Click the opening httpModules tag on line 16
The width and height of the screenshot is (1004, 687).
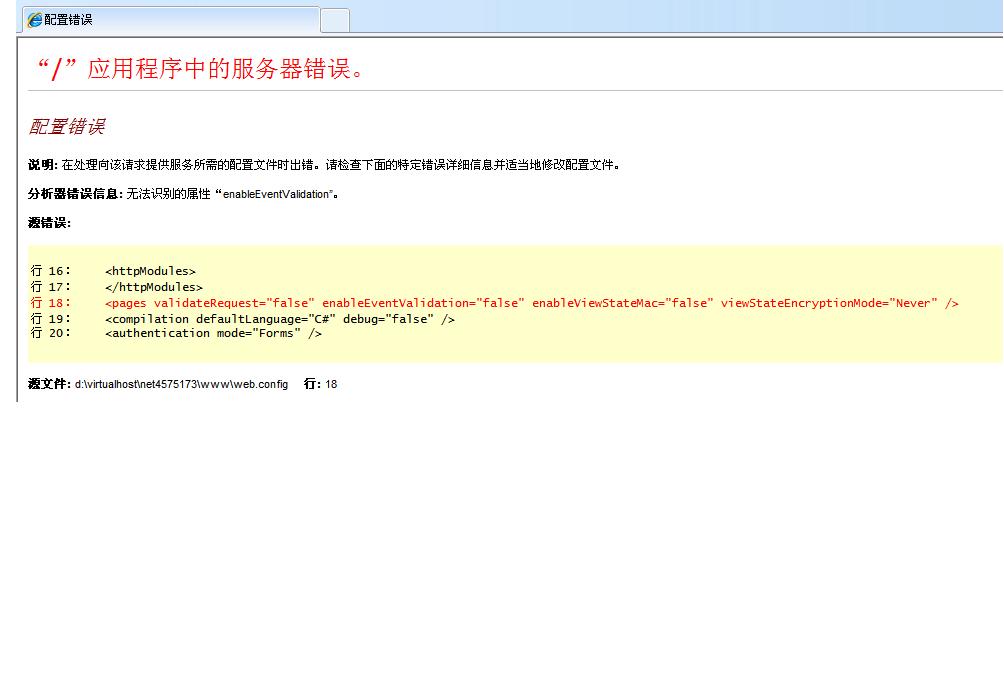[150, 271]
